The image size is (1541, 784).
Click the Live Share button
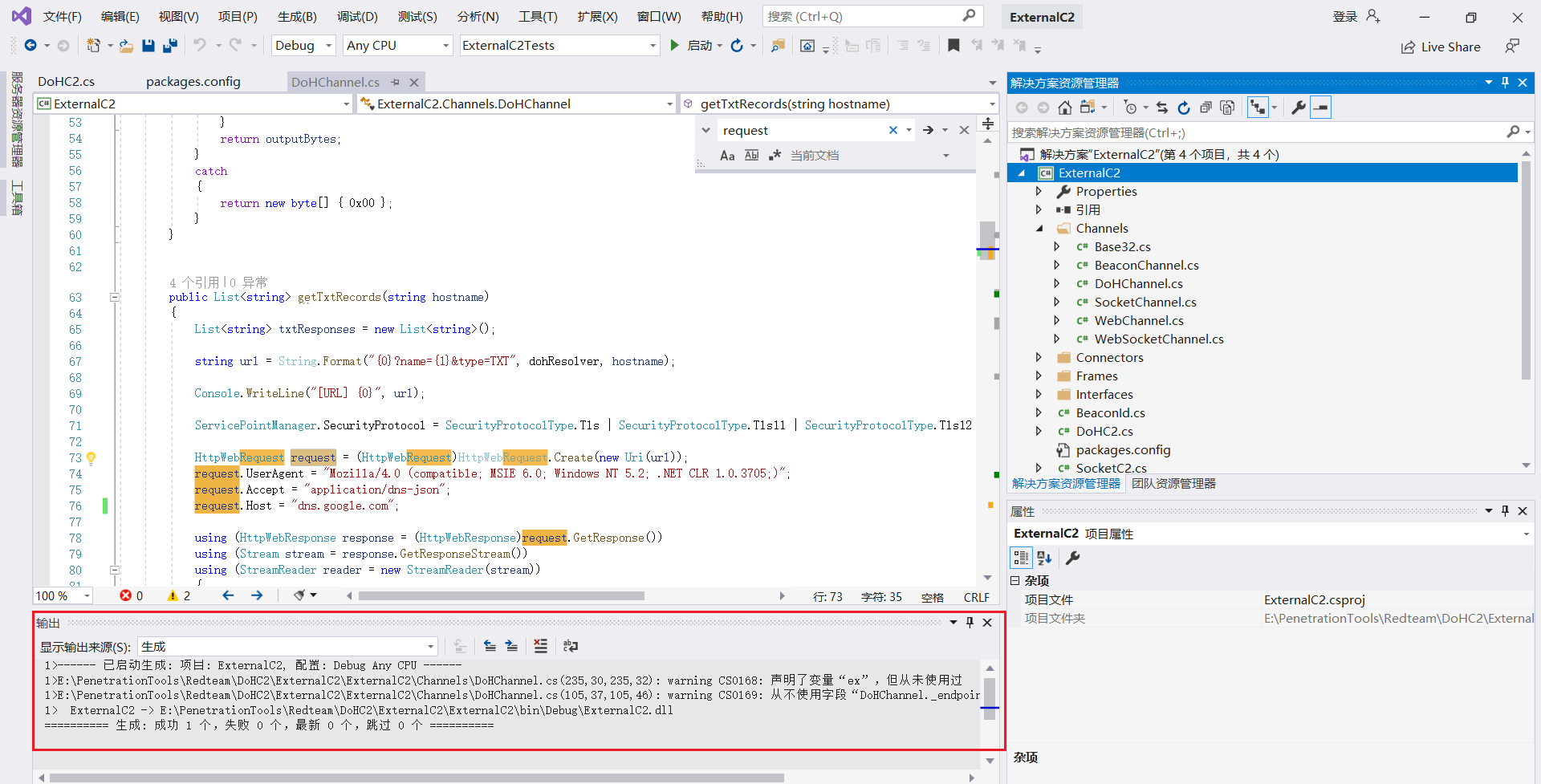coord(1441,47)
